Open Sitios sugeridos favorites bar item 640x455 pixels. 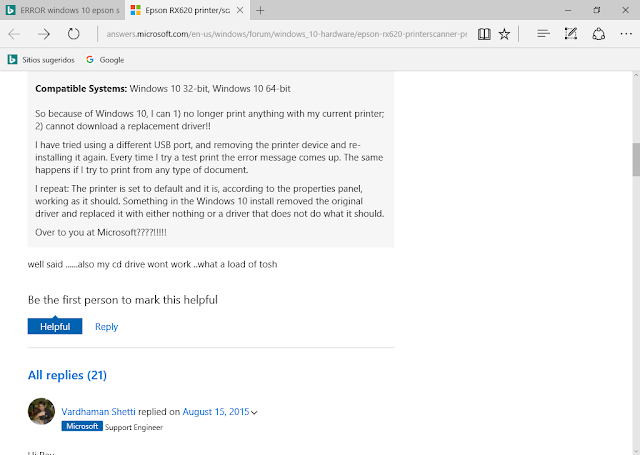coord(41,60)
